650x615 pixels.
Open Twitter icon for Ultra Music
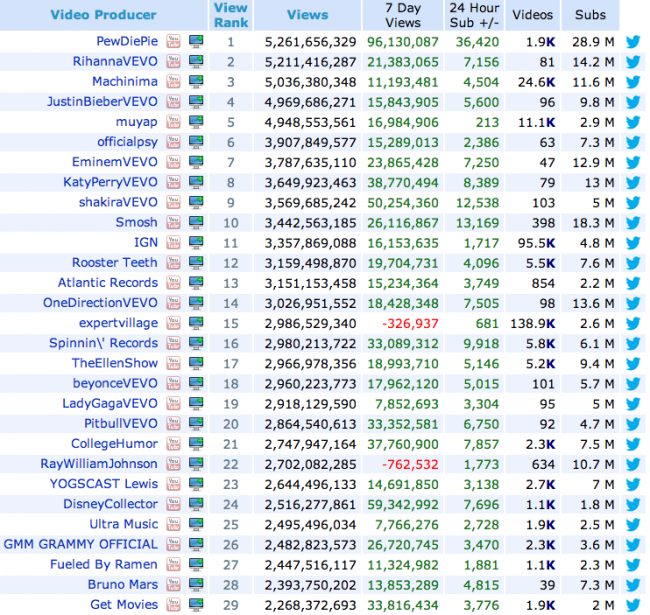tap(633, 525)
